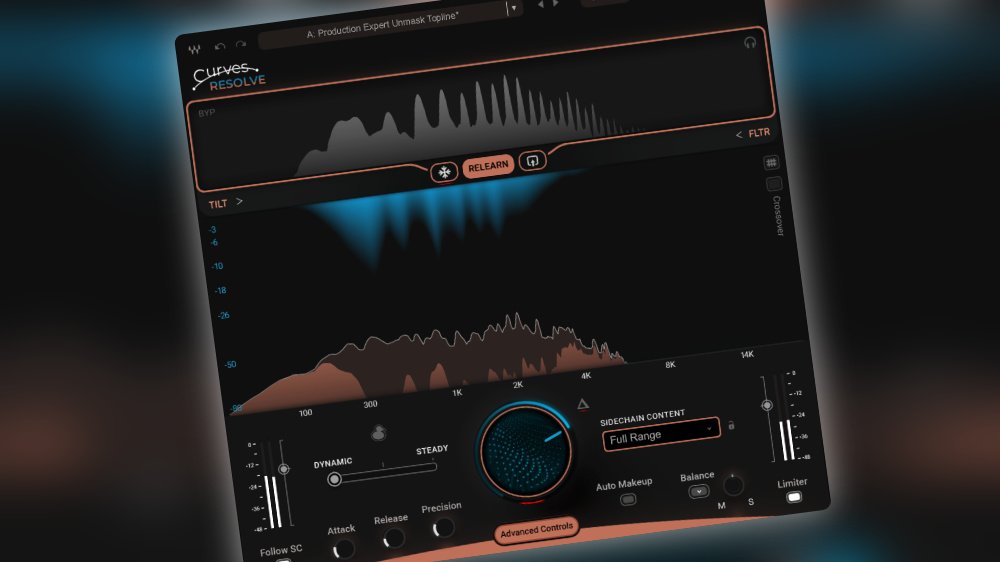This screenshot has height=562, width=1000.
Task: Click the Advanced Controls button
Action: [x=536, y=530]
